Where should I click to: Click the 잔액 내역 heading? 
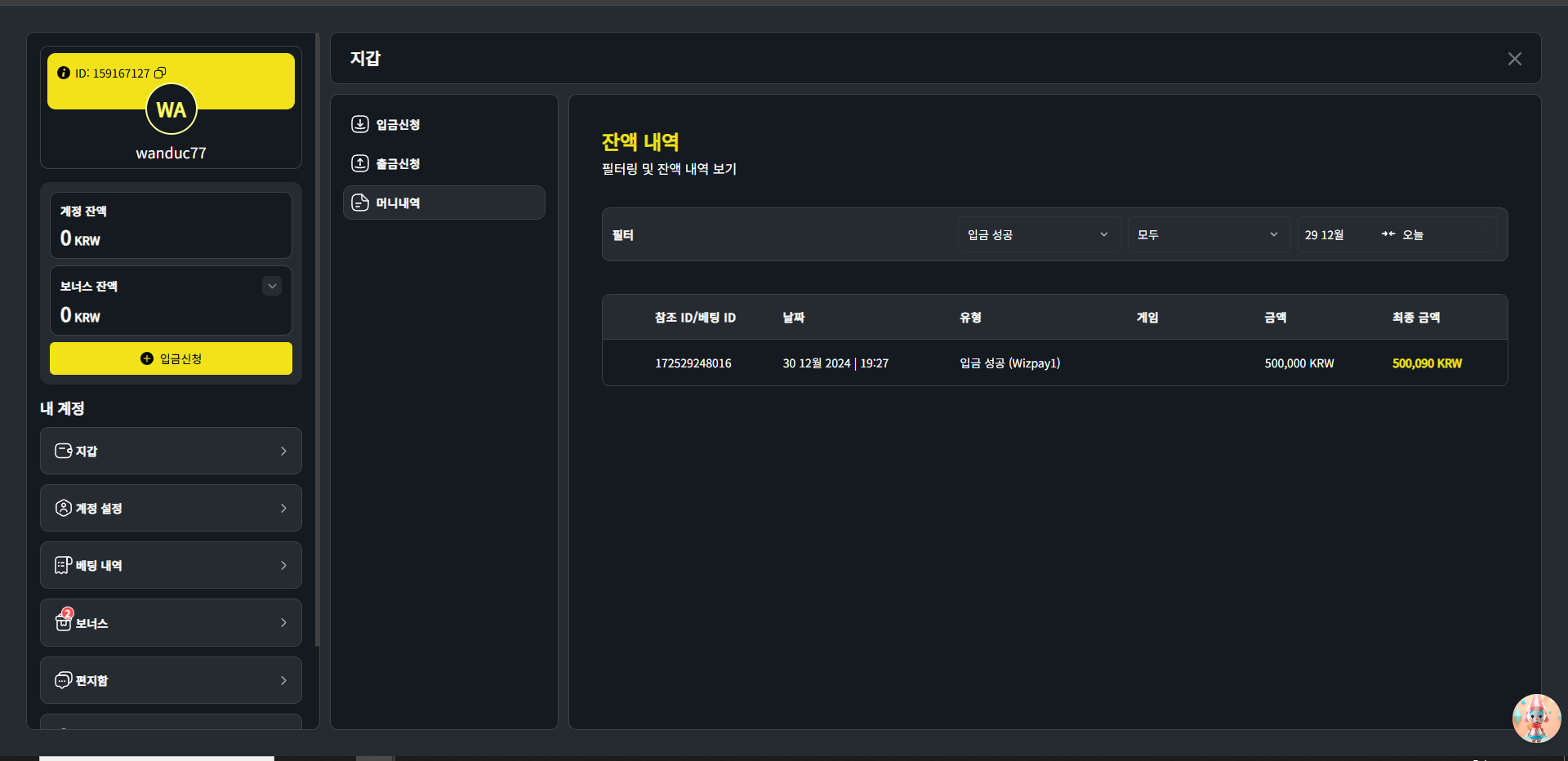click(640, 141)
